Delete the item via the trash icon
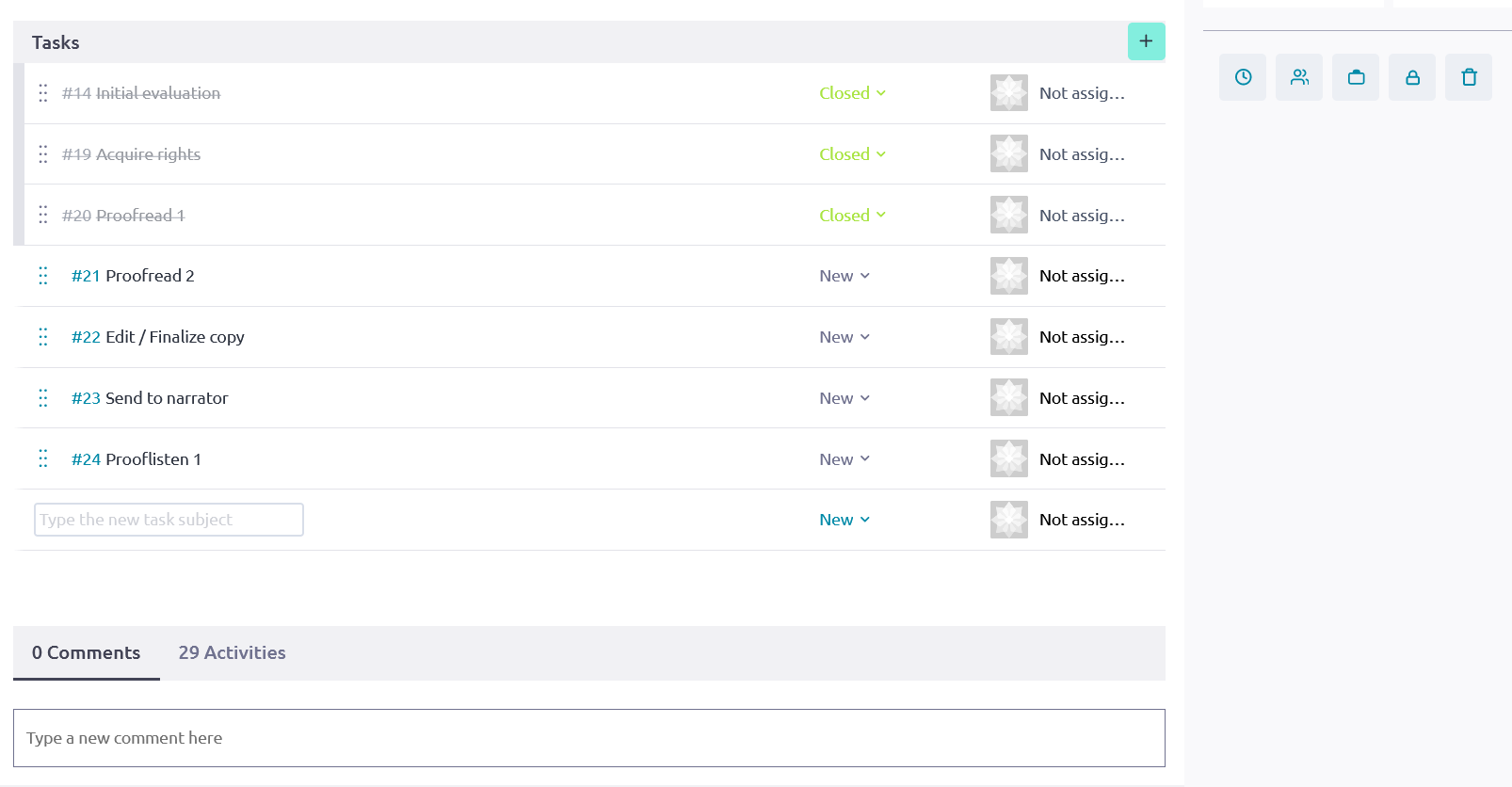Viewport: 1512px width, 787px height. 1468,77
